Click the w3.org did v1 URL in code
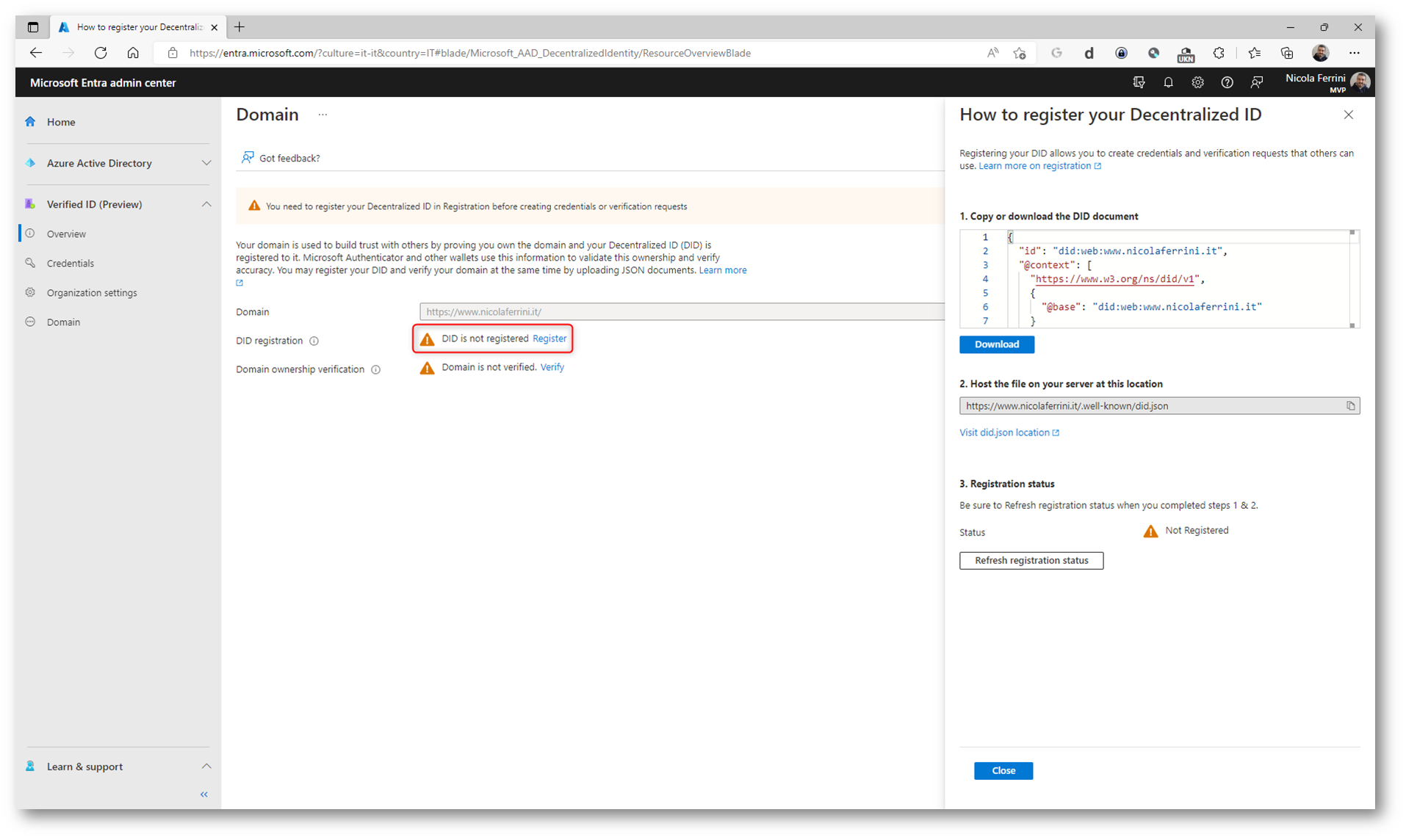 [x=1115, y=279]
